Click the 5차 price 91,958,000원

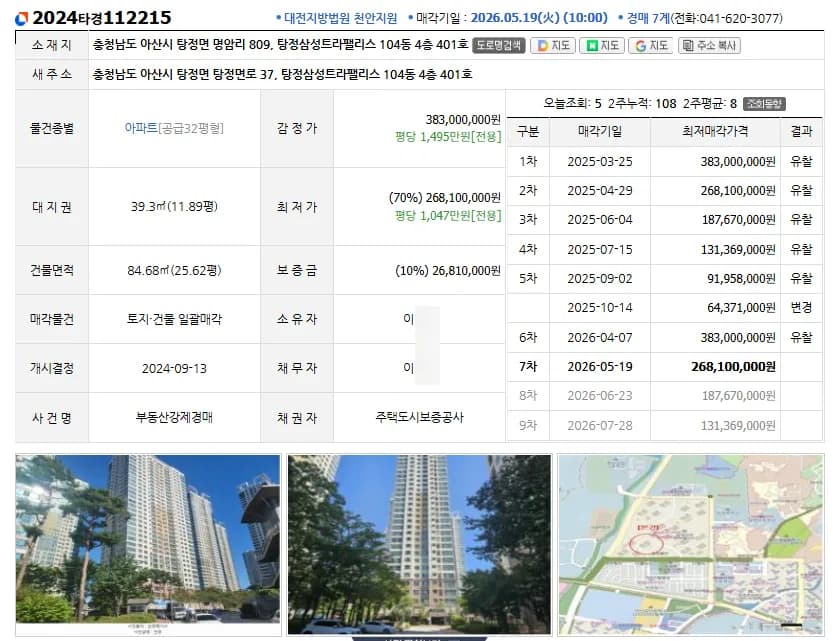point(741,279)
